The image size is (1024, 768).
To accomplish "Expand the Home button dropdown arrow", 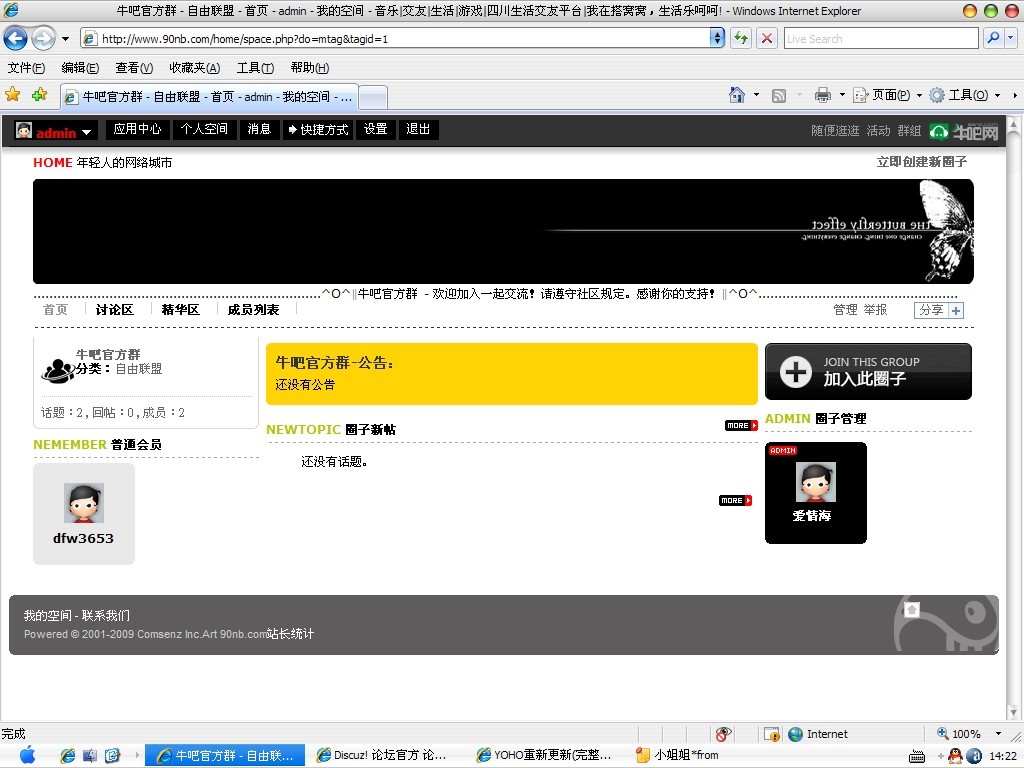I will (756, 95).
